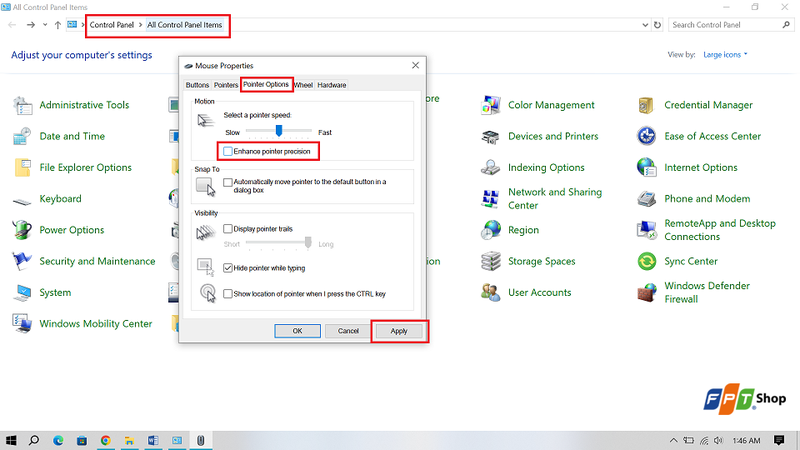Open the Action Center notification icon
The image size is (800, 450).
click(x=779, y=440)
